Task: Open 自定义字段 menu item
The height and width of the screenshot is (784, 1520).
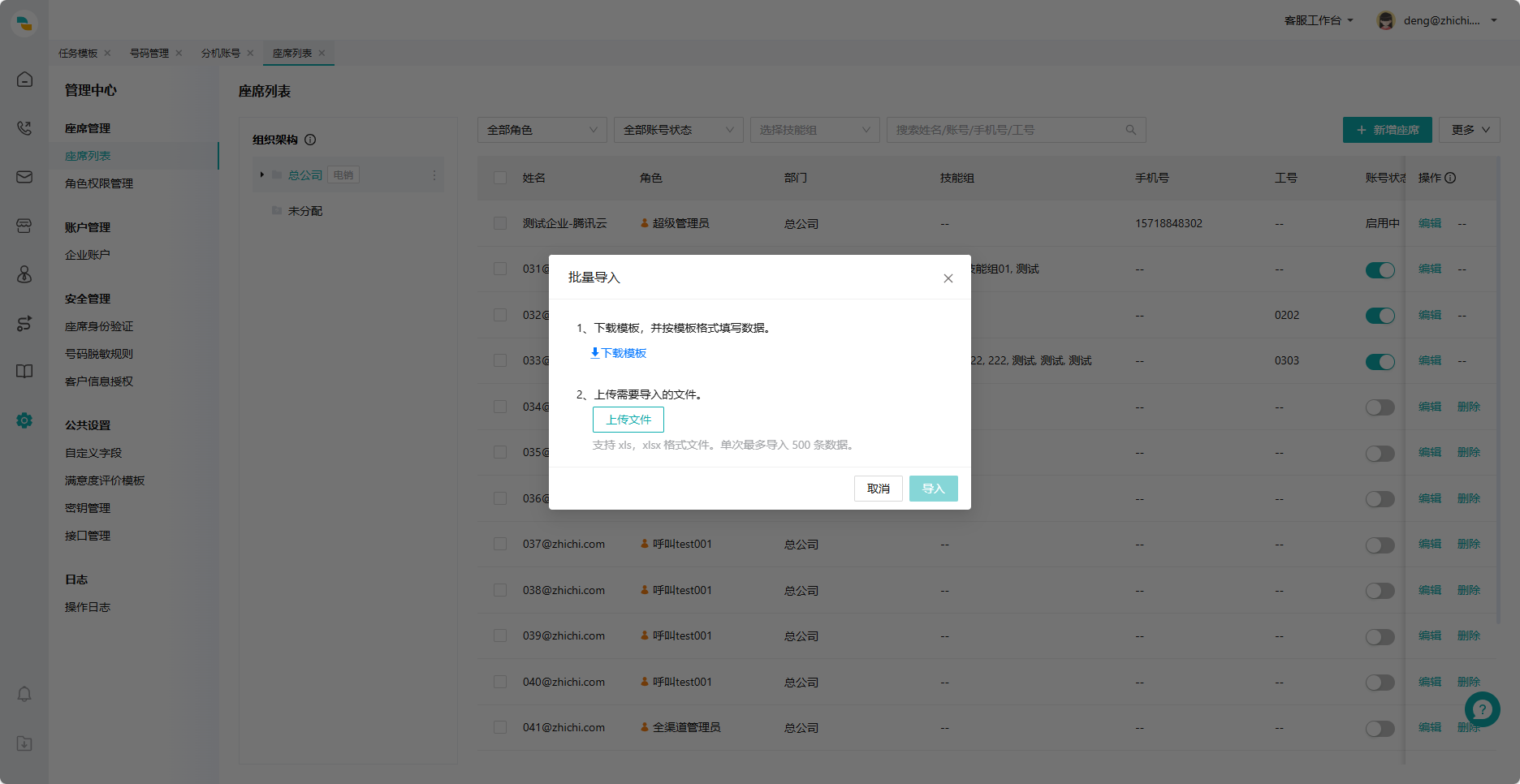Action: [93, 453]
